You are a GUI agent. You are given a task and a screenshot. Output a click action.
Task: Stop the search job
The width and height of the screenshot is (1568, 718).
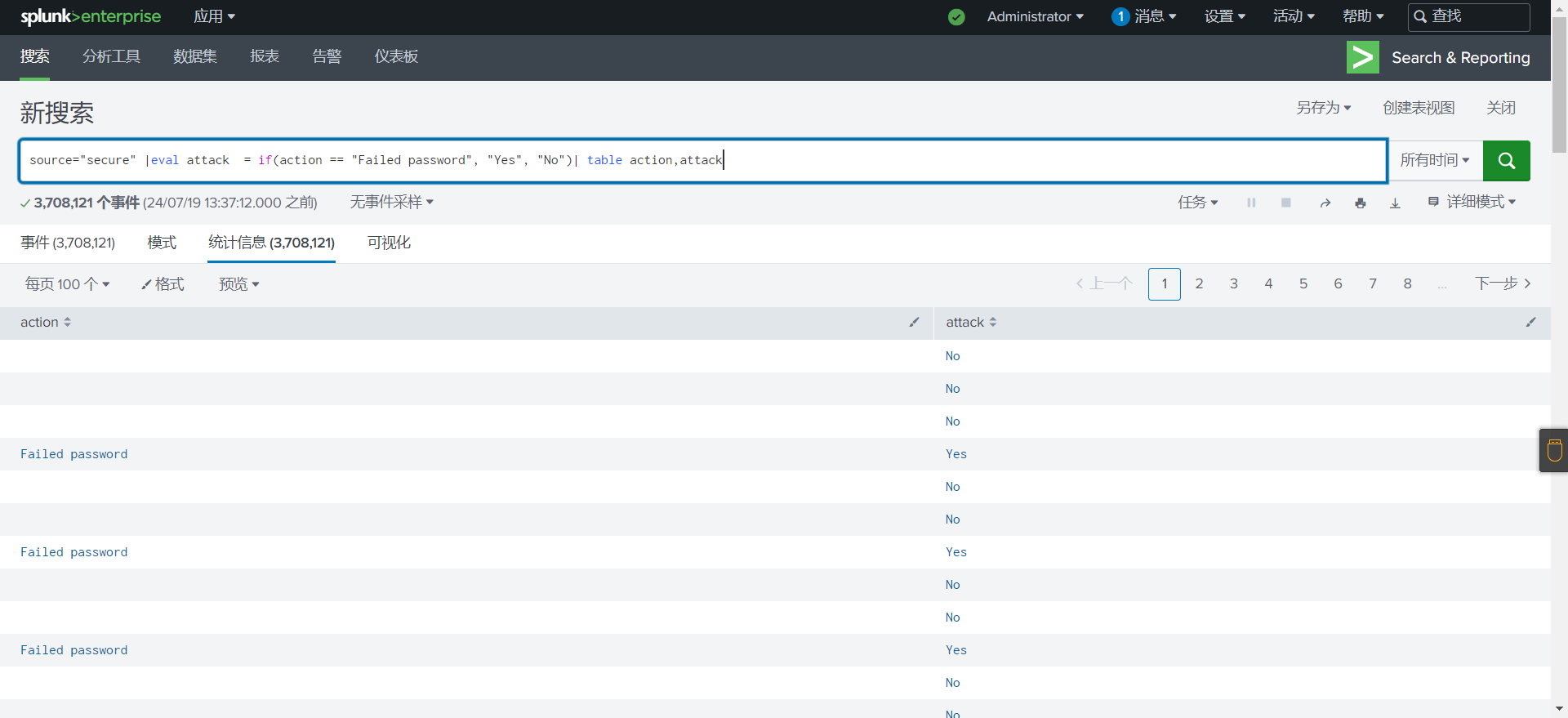1286,203
